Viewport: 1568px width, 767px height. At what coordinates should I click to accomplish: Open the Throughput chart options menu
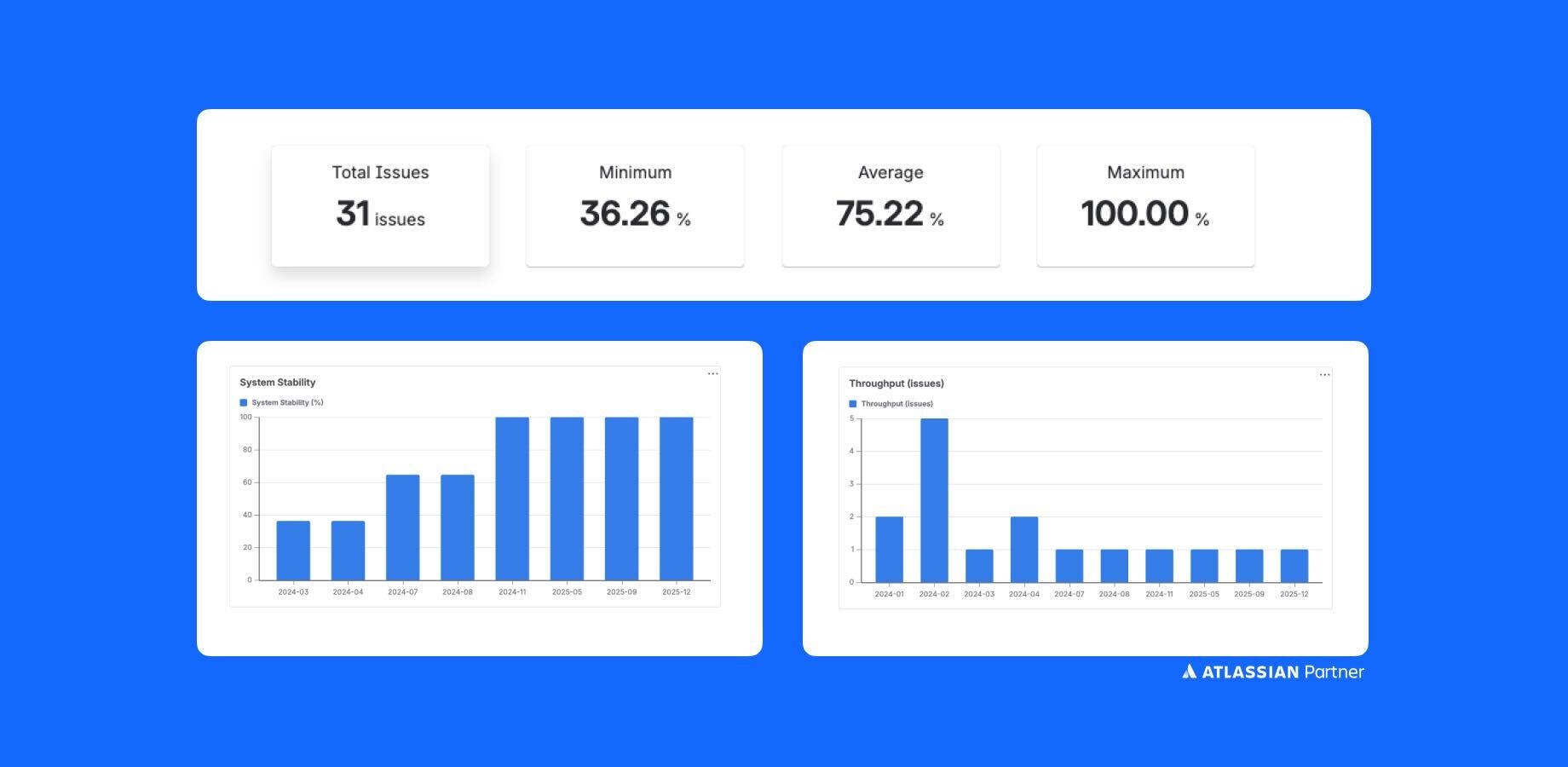click(1323, 375)
